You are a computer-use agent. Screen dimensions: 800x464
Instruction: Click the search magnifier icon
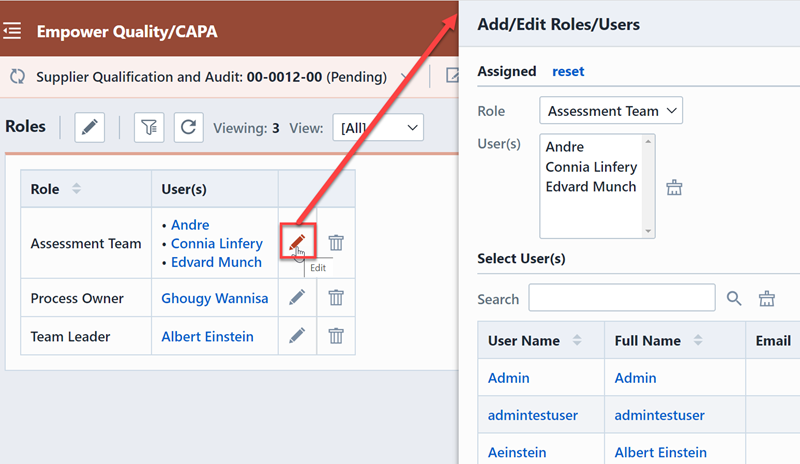coord(734,298)
